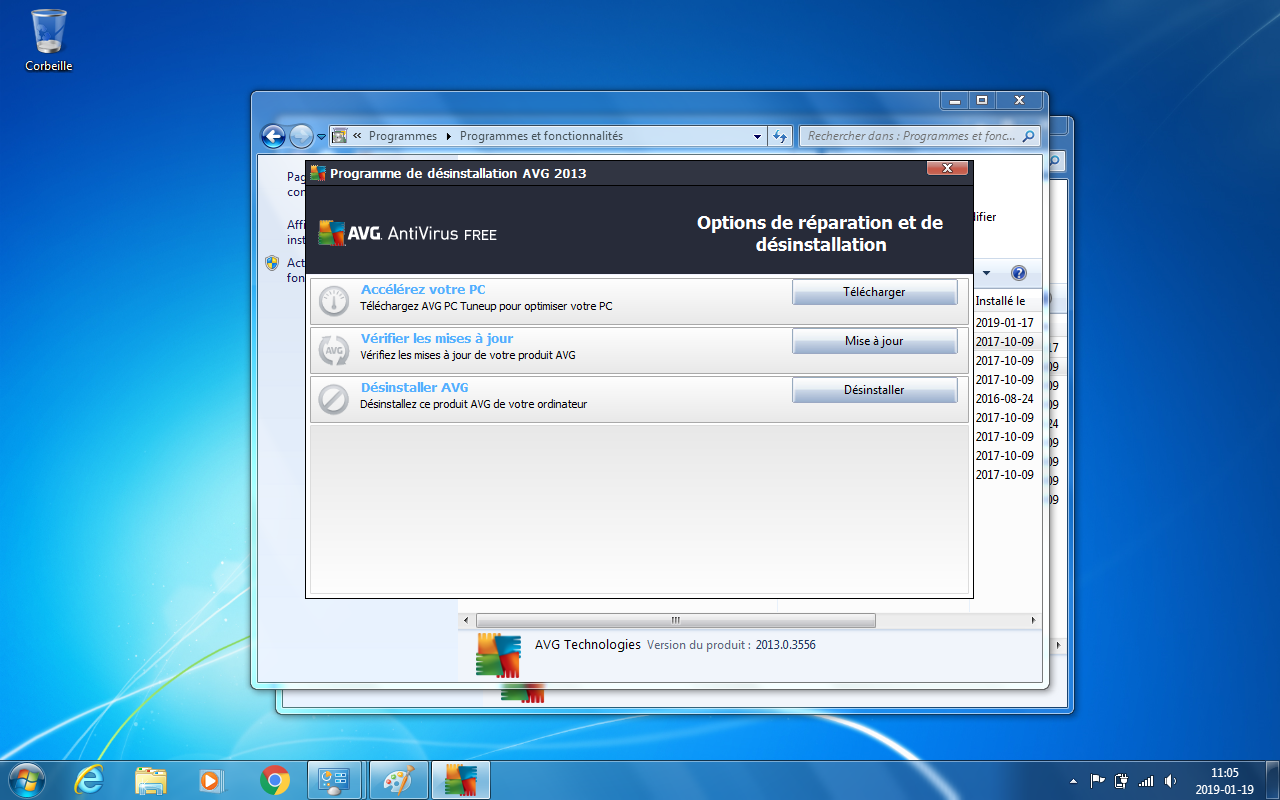Click the blue help question mark icon

coord(1019,273)
